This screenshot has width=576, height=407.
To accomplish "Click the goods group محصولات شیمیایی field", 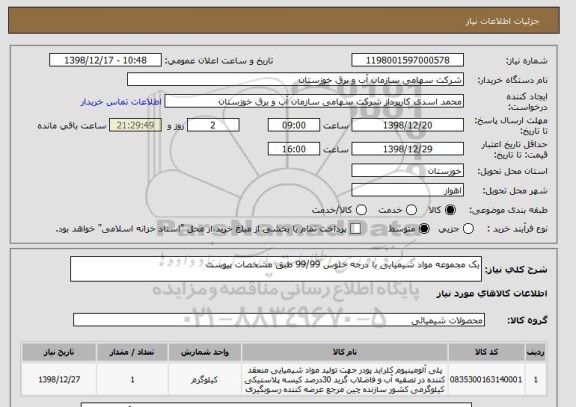I will pyautogui.click(x=279, y=320).
